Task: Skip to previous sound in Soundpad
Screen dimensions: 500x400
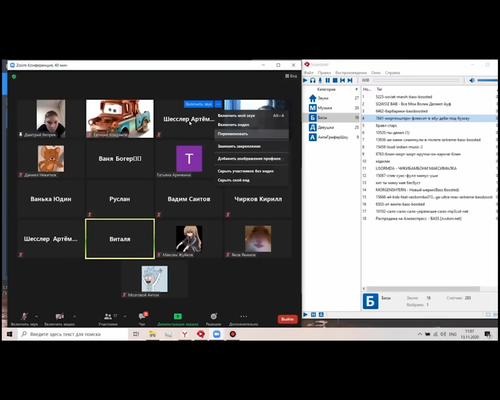Action: pos(342,80)
